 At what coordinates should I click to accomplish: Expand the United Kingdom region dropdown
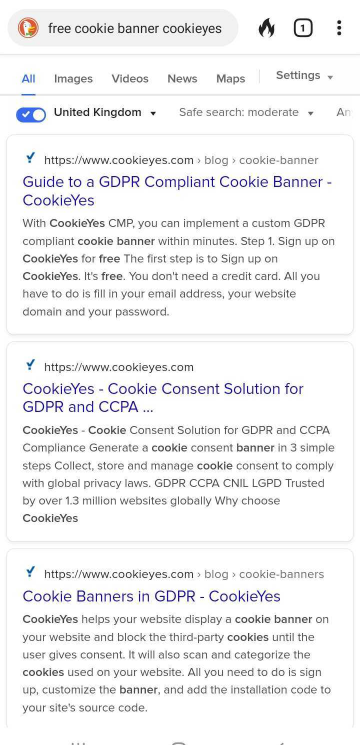click(105, 113)
